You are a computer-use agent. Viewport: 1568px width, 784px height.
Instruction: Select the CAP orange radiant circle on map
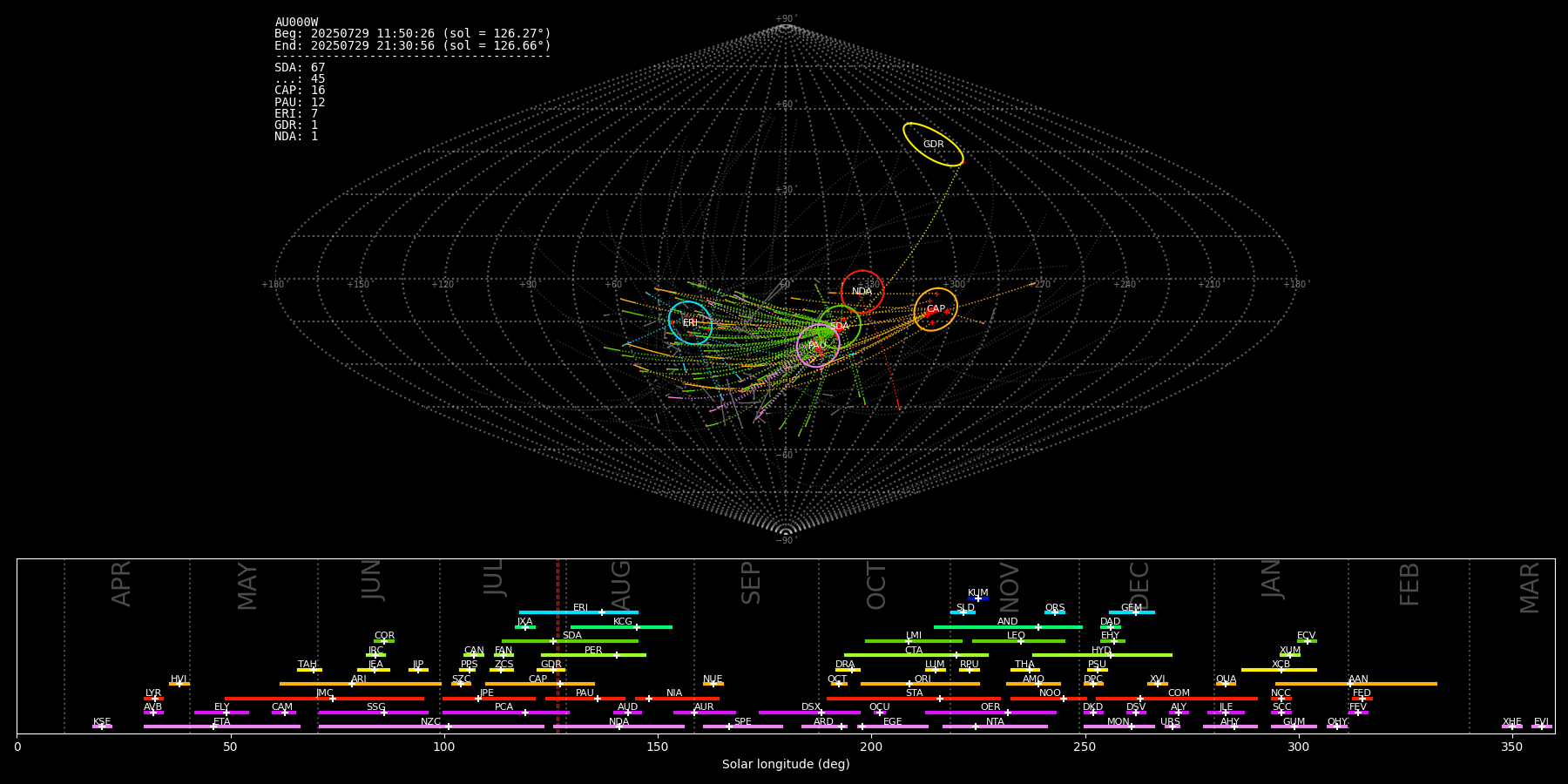point(936,309)
